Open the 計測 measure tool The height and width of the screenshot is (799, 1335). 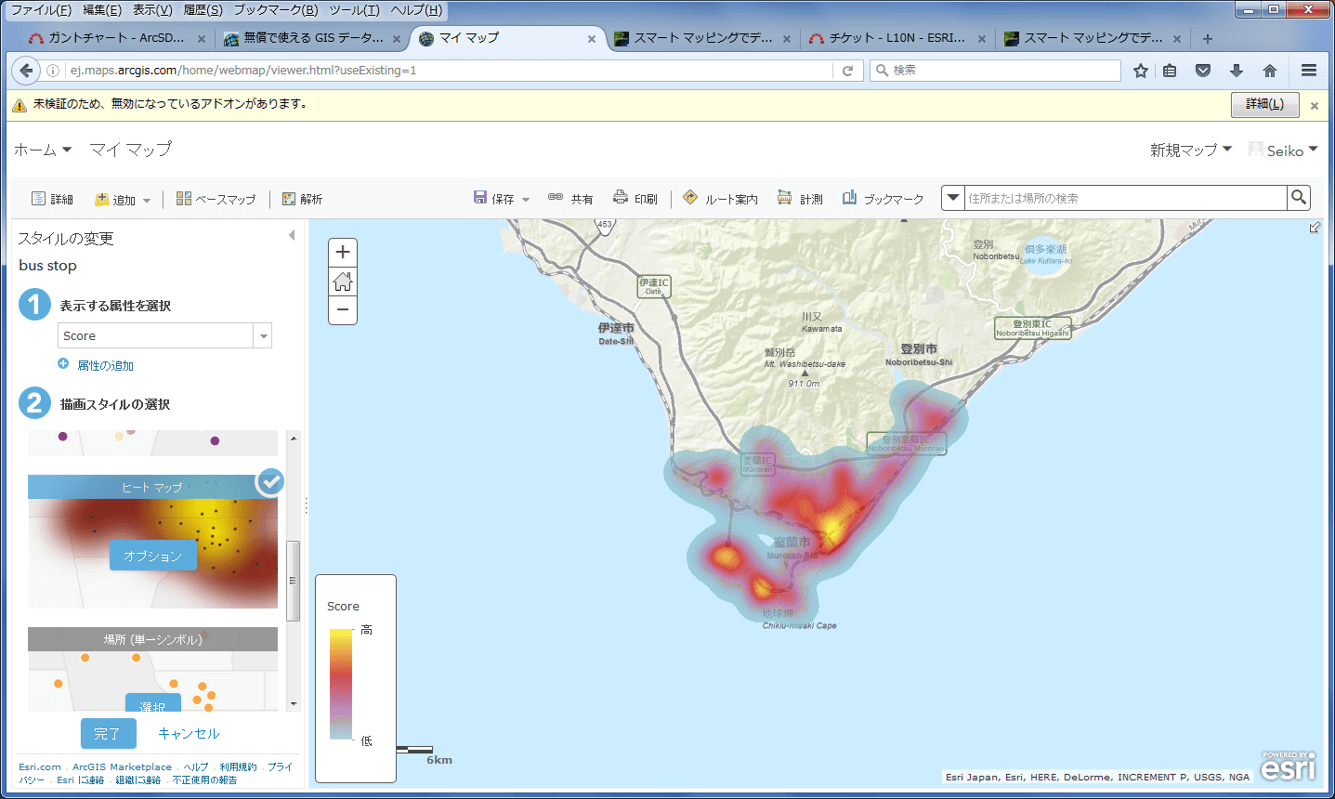(800, 199)
